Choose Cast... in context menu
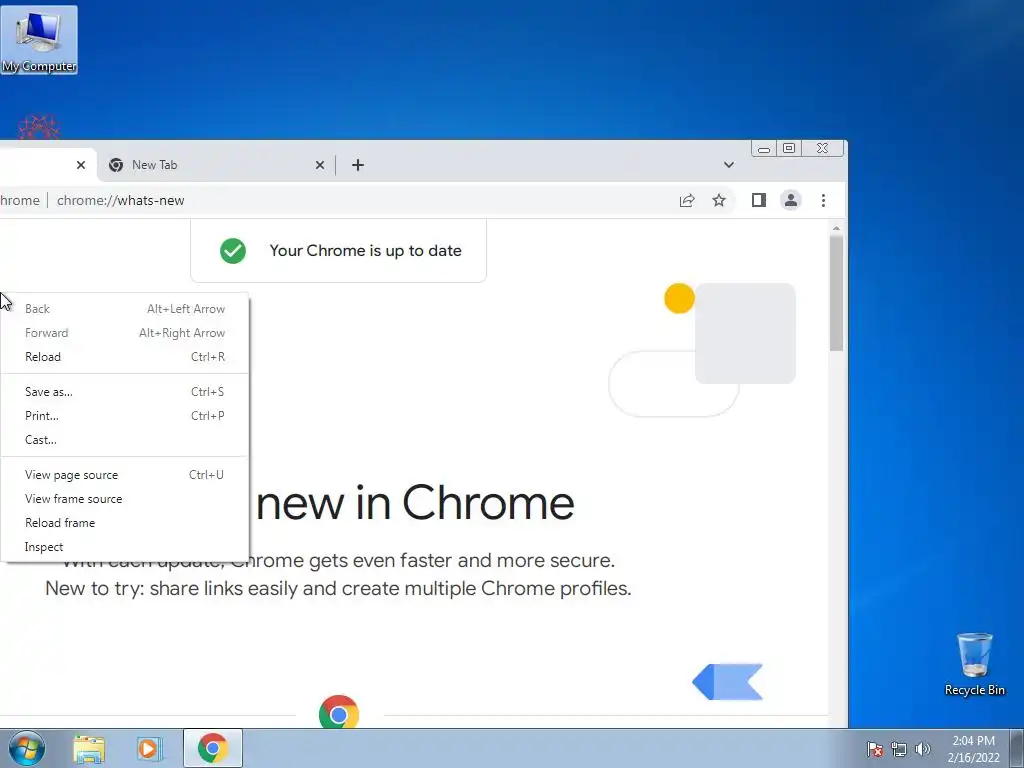Viewport: 1024px width, 768px height. (125, 440)
